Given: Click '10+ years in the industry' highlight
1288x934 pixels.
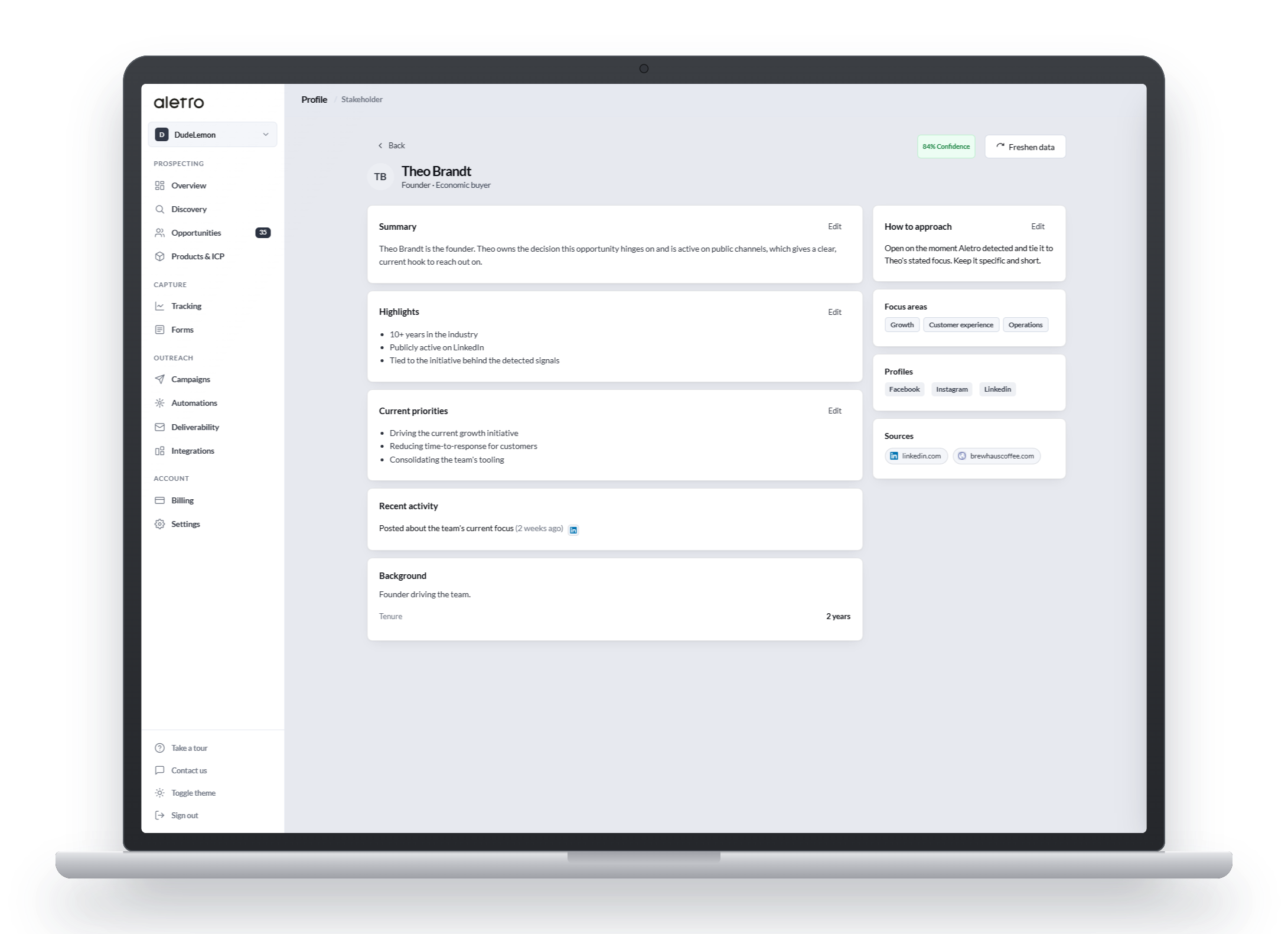Looking at the screenshot, I should [x=433, y=334].
